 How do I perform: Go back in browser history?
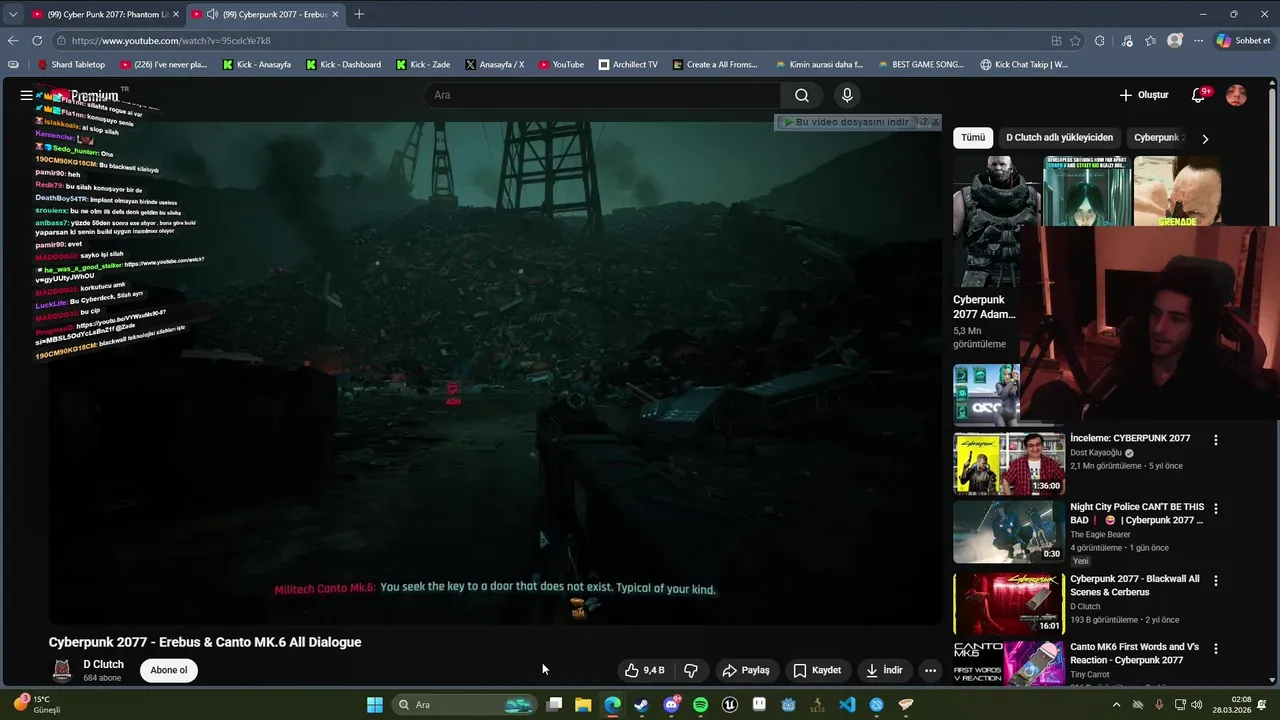click(13, 40)
